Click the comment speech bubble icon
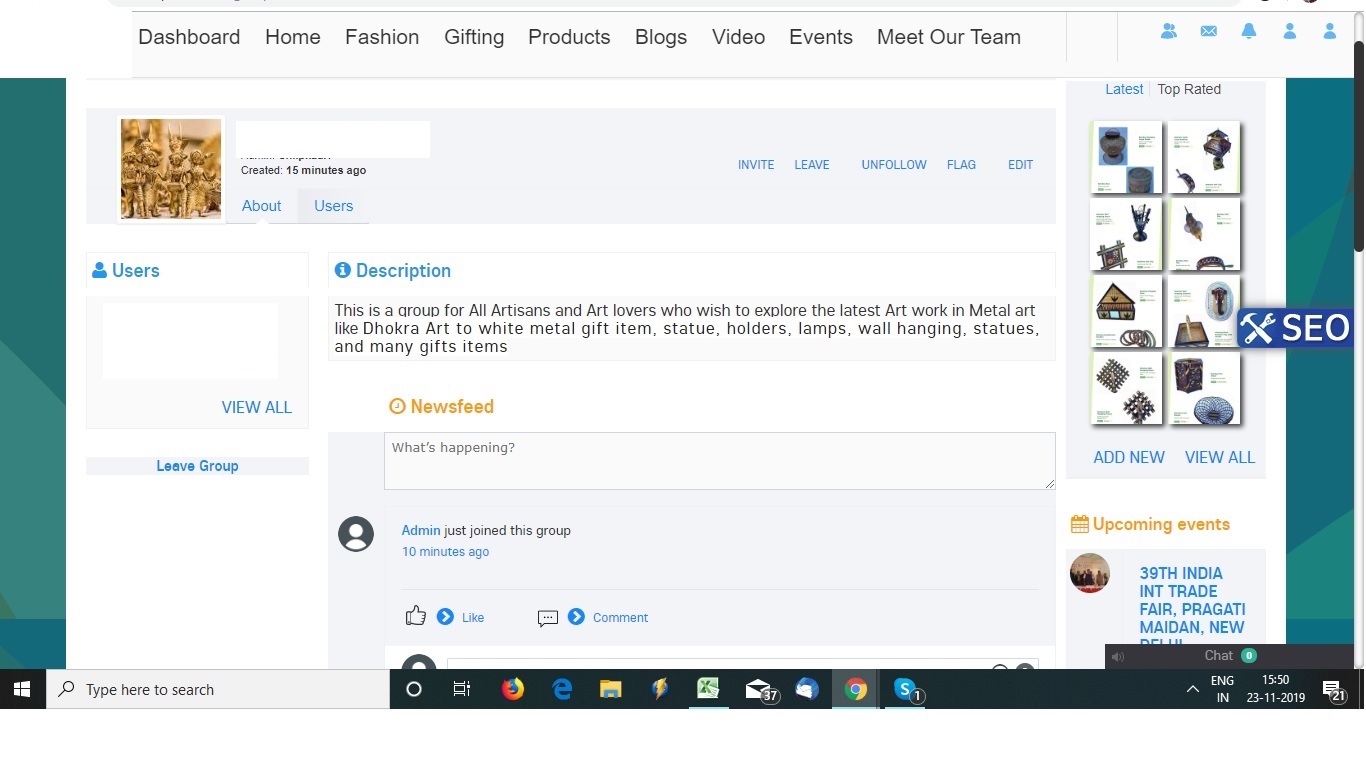 (547, 618)
